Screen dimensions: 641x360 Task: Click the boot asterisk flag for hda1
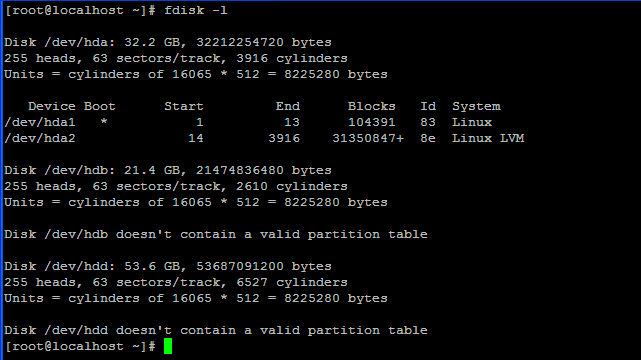tap(104, 122)
